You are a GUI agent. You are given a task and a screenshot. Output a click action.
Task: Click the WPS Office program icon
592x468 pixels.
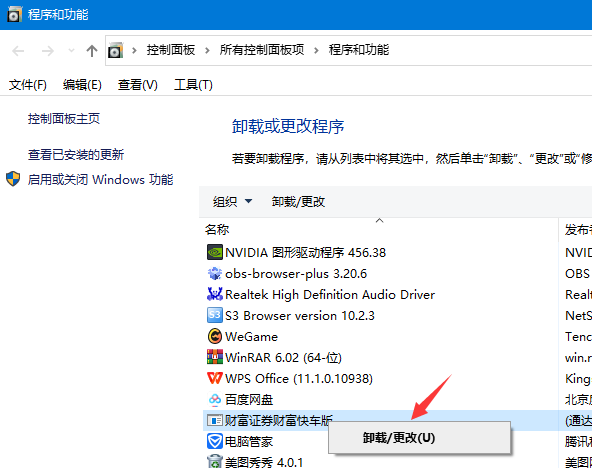pos(215,378)
